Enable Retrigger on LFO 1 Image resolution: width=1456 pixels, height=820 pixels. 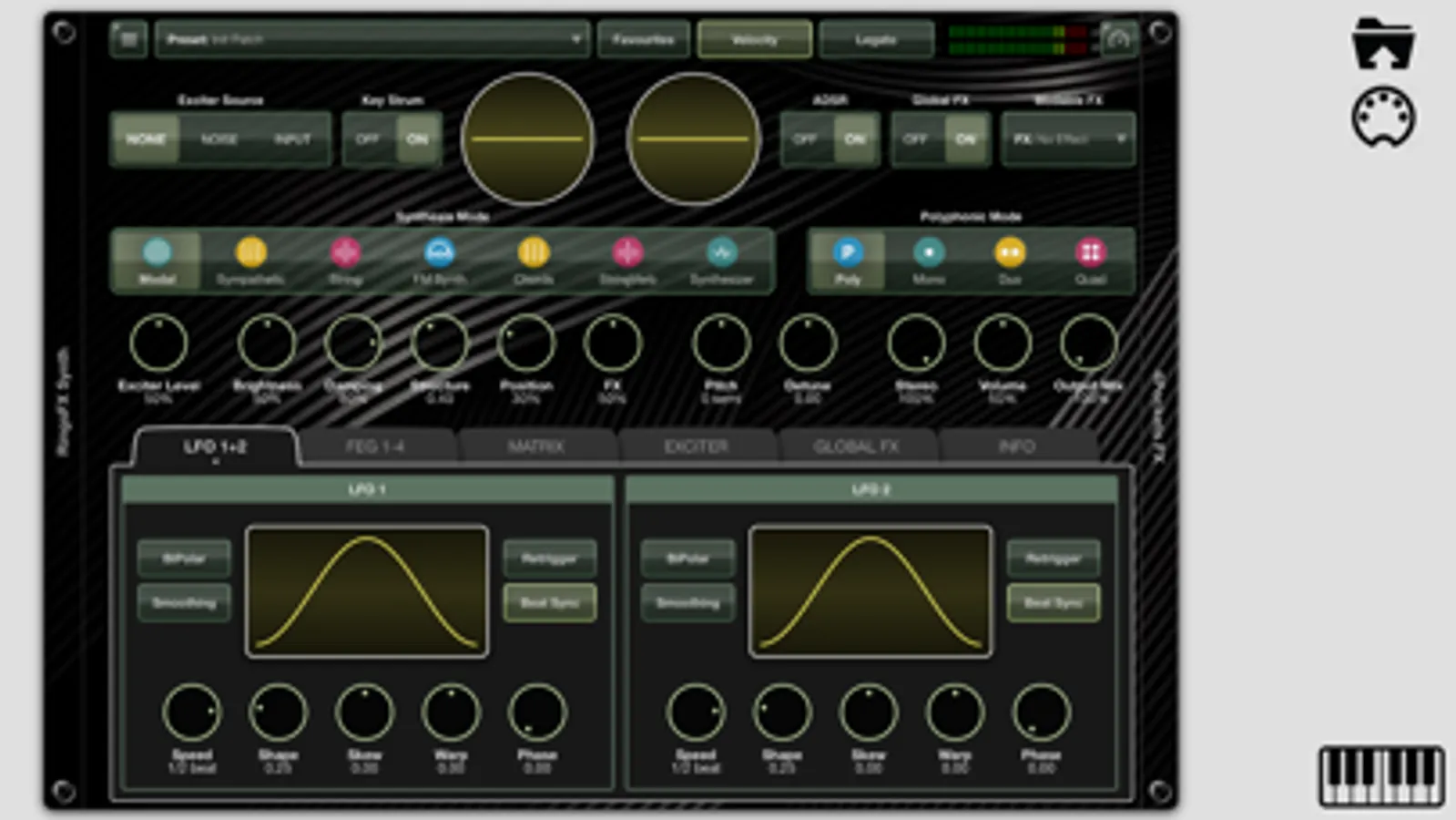click(549, 559)
